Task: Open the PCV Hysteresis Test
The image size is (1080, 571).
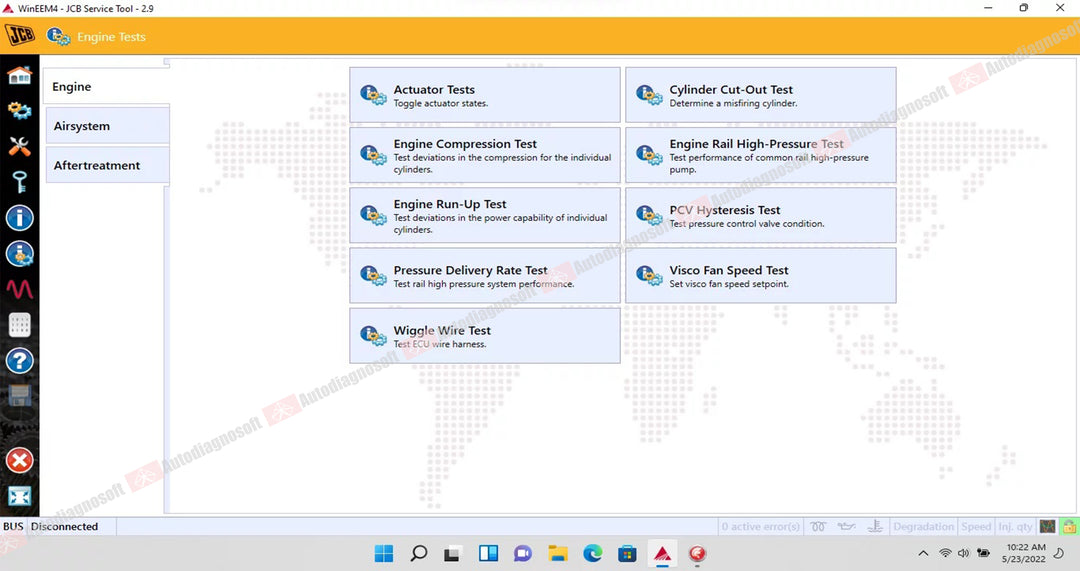Action: pos(760,216)
